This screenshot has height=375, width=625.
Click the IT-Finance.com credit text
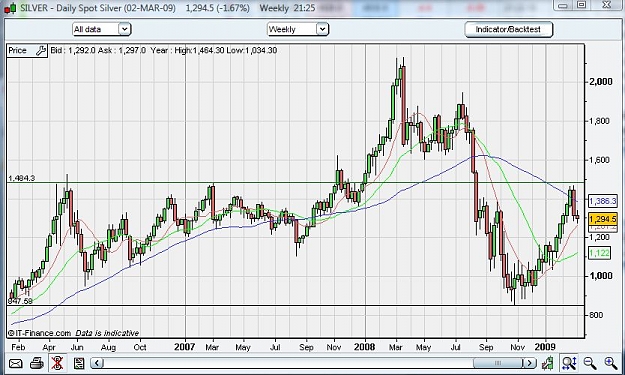coord(39,333)
